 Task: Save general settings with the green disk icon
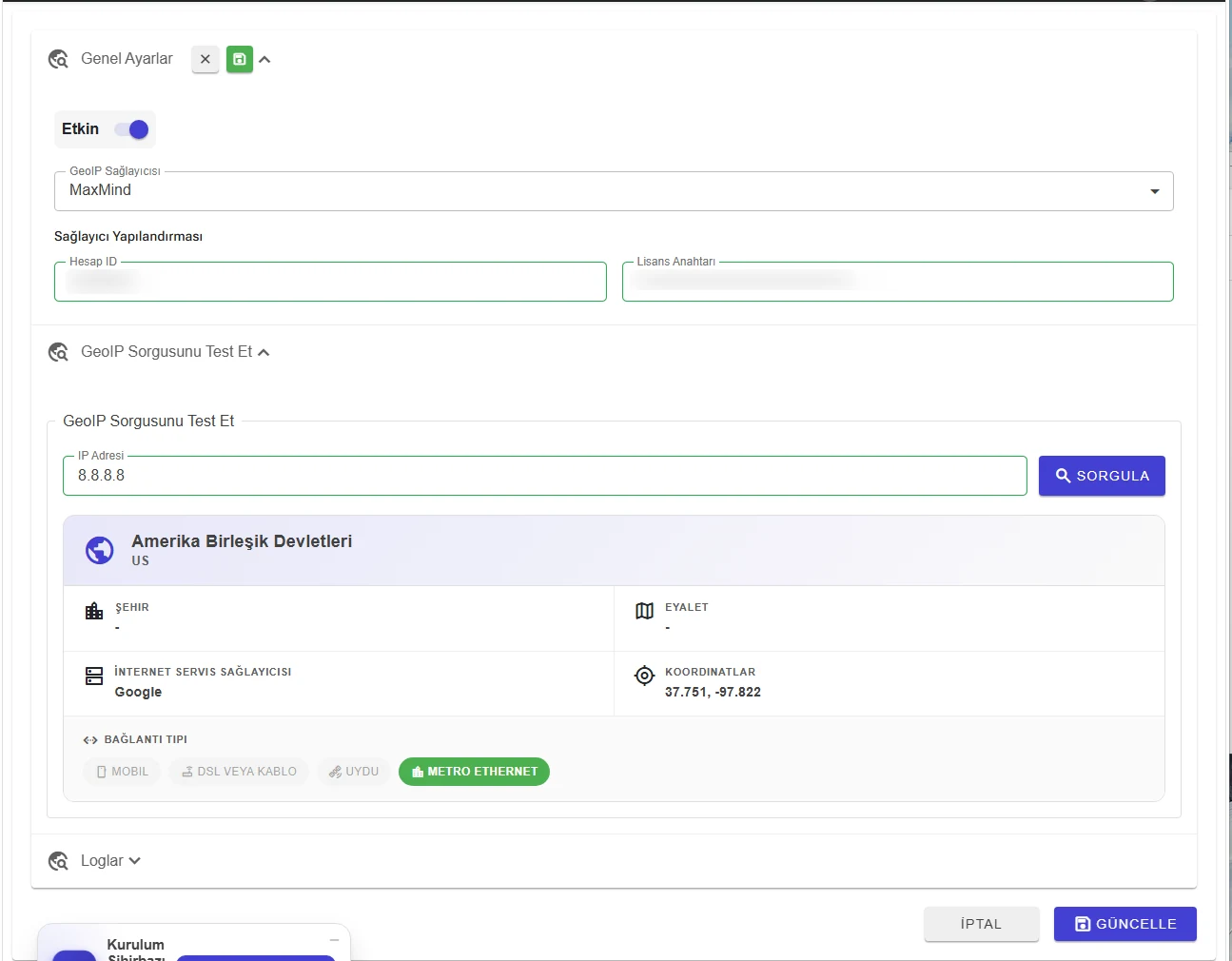pos(240,59)
